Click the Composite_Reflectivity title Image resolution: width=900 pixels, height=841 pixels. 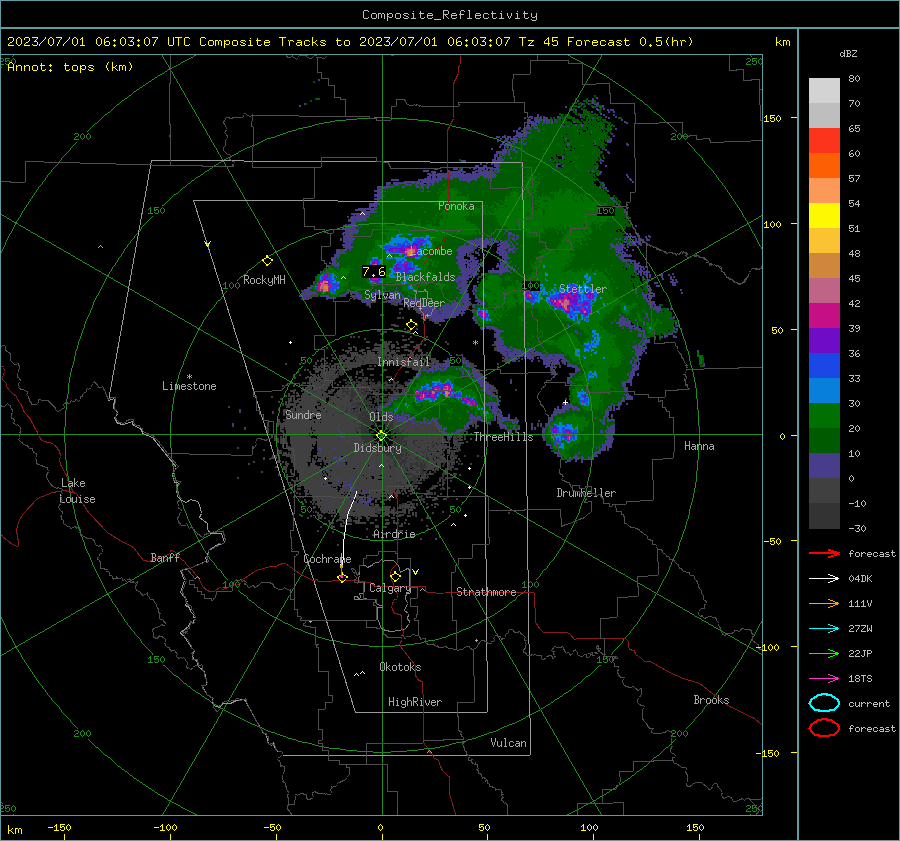[x=450, y=15]
